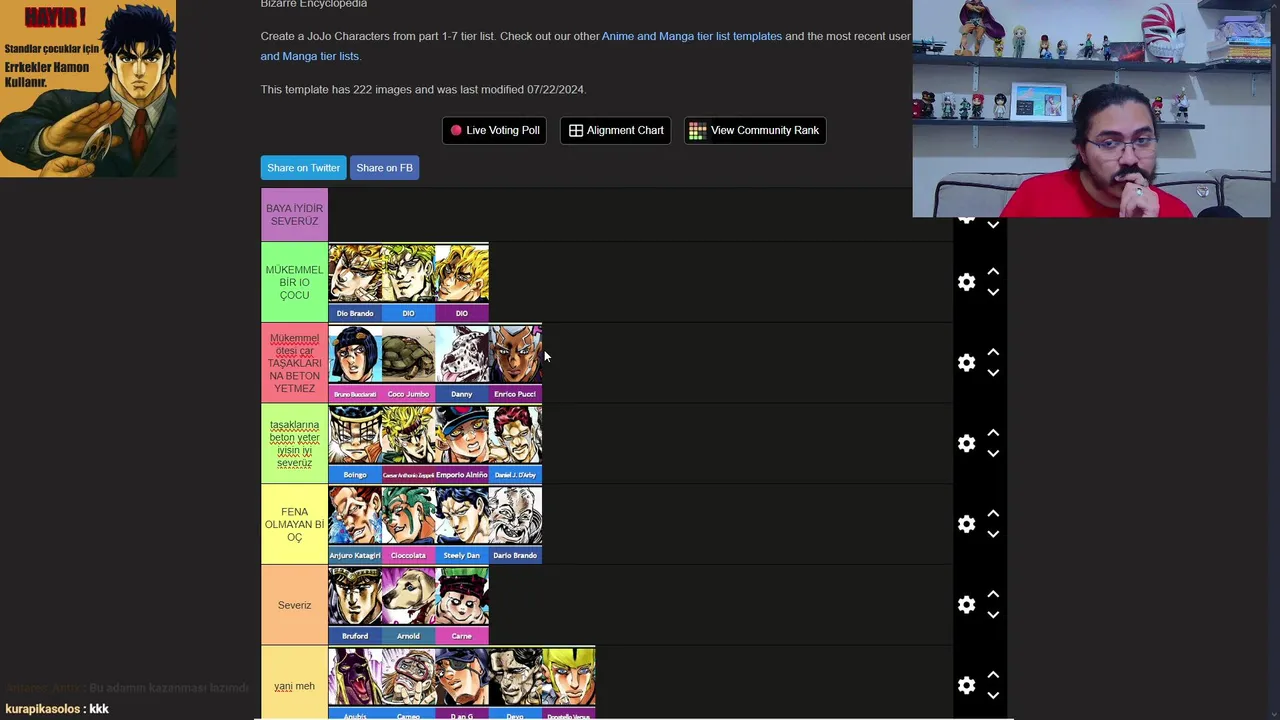The height and width of the screenshot is (720, 1280).
Task: Click the 'iyi severuz' light green tier label
Action: pyautogui.click(x=294, y=444)
